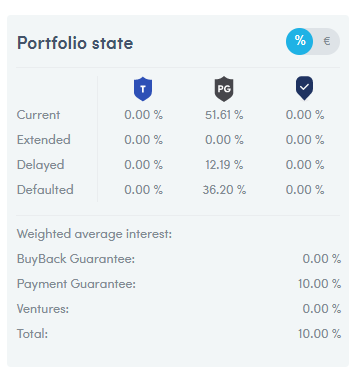This screenshot has width=363, height=383.
Task: Select the Current row label
Action: 38,115
